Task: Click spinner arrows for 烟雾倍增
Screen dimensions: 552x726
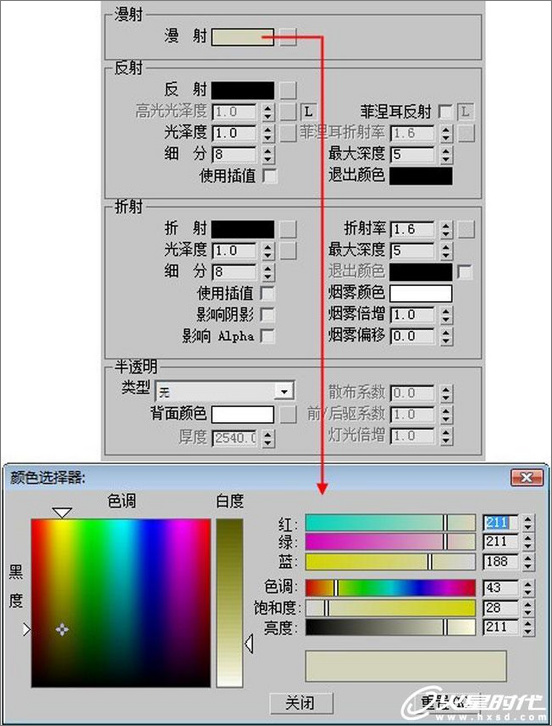Action: (x=445, y=315)
